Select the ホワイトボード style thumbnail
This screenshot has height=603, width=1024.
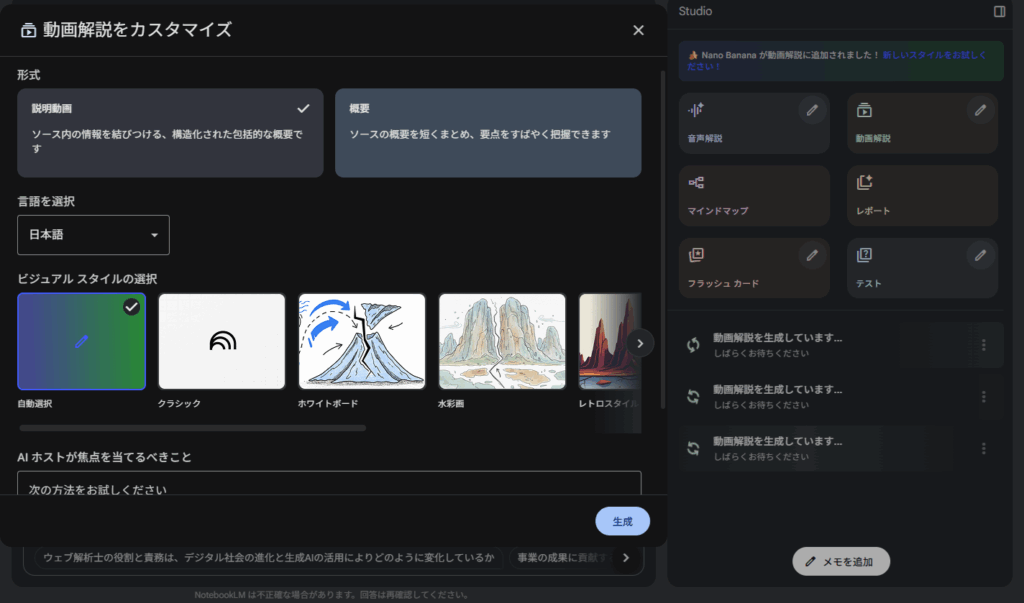(362, 341)
